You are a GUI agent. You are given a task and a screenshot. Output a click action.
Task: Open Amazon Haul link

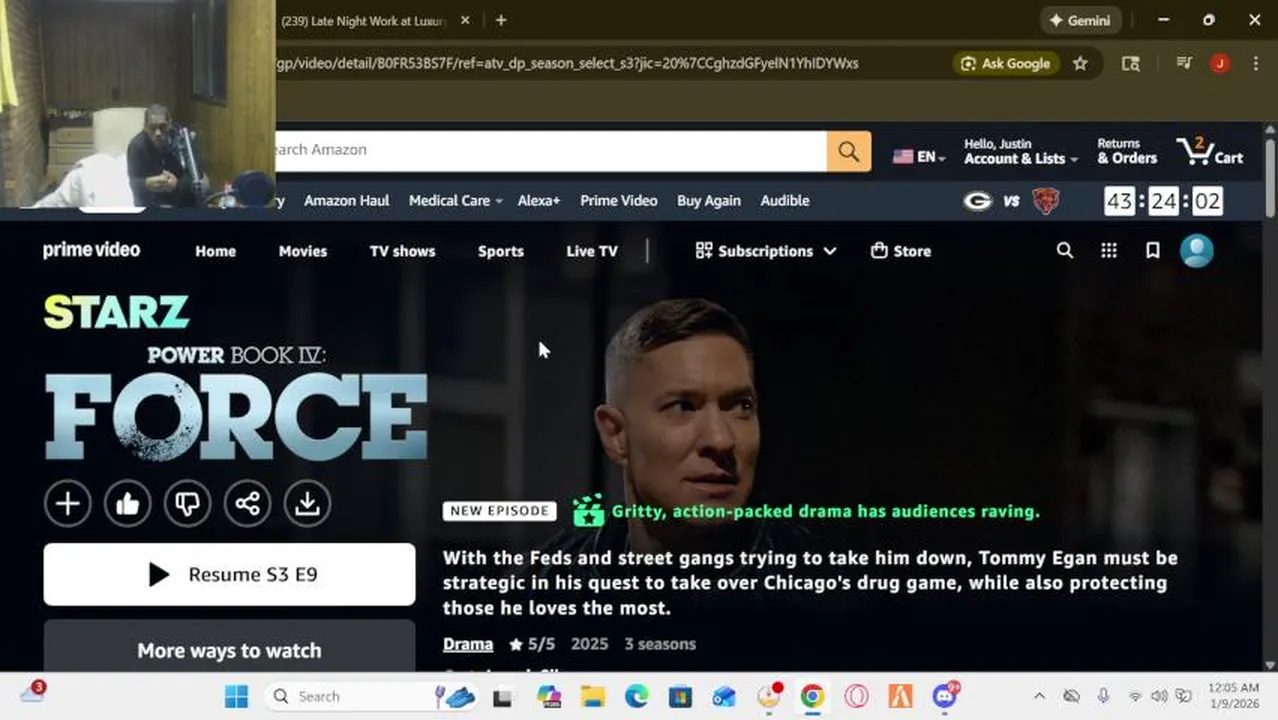click(347, 201)
